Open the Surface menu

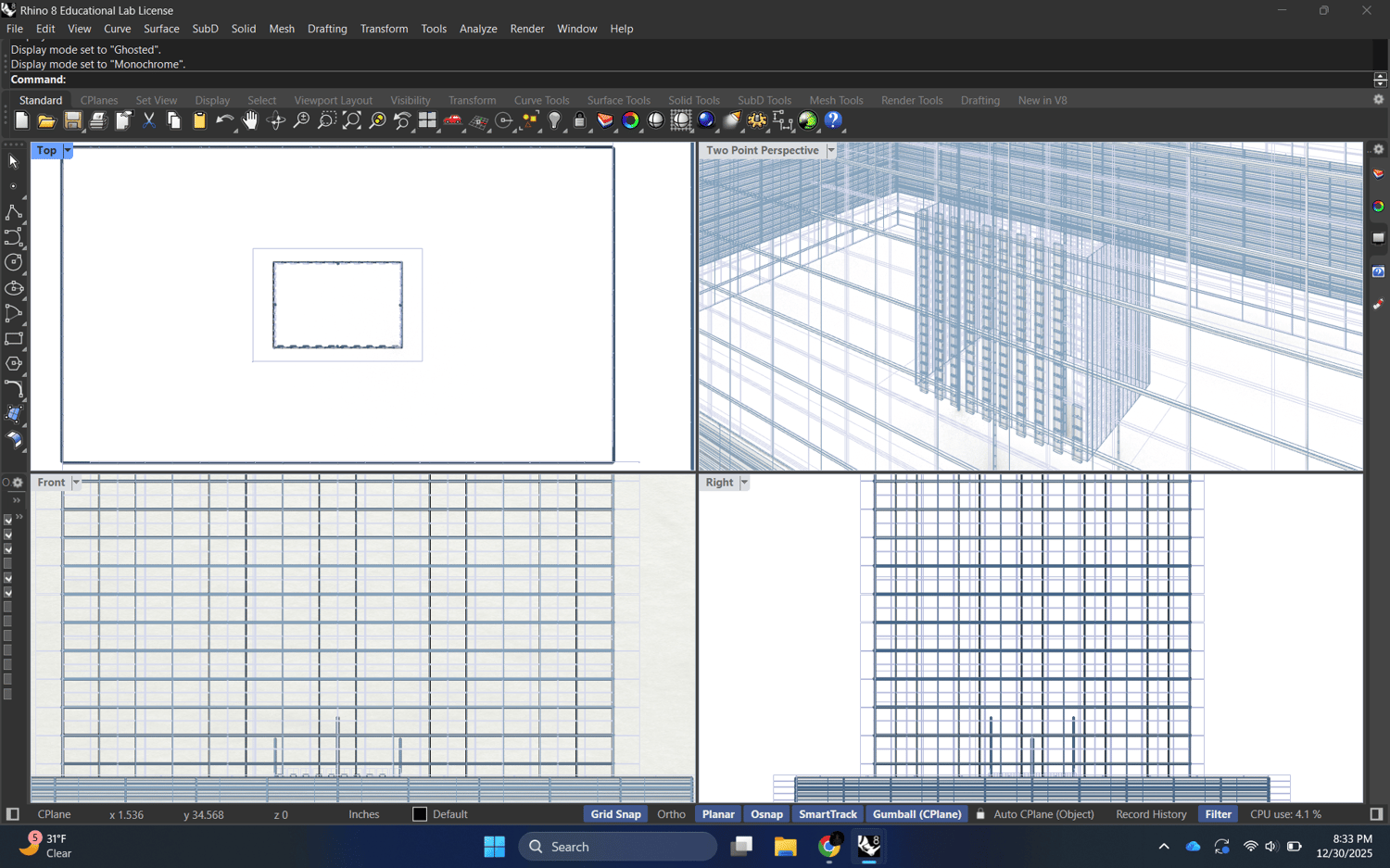(161, 29)
